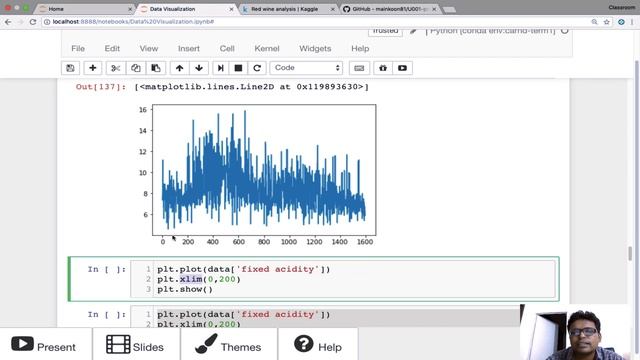Paste cells below icon
The image size is (640, 360).
156,68
